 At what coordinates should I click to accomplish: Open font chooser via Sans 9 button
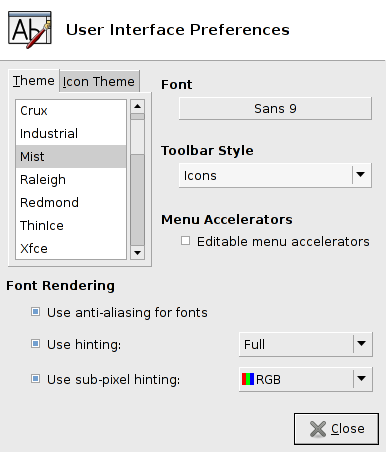tap(275, 109)
